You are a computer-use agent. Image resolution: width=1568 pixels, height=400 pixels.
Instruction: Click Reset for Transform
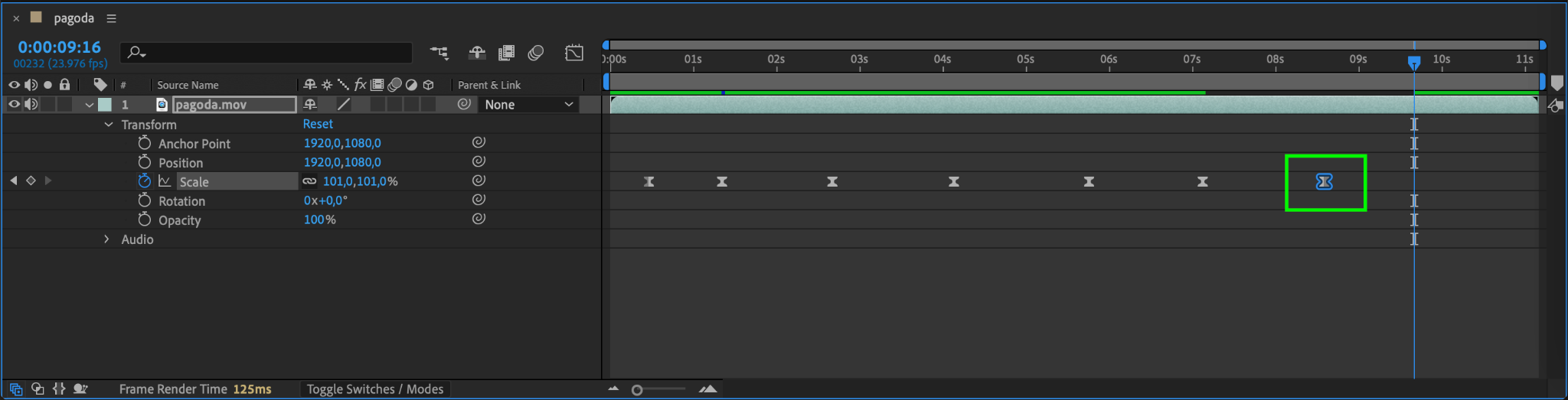click(x=318, y=124)
